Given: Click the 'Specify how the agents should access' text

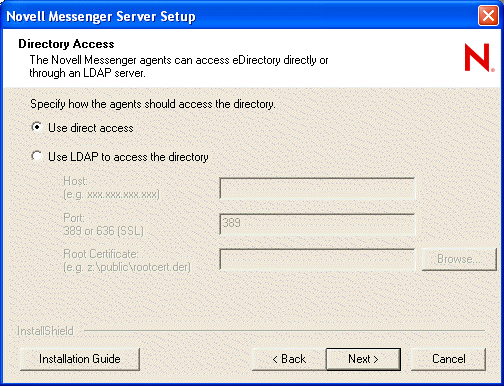Looking at the screenshot, I should pos(153,104).
